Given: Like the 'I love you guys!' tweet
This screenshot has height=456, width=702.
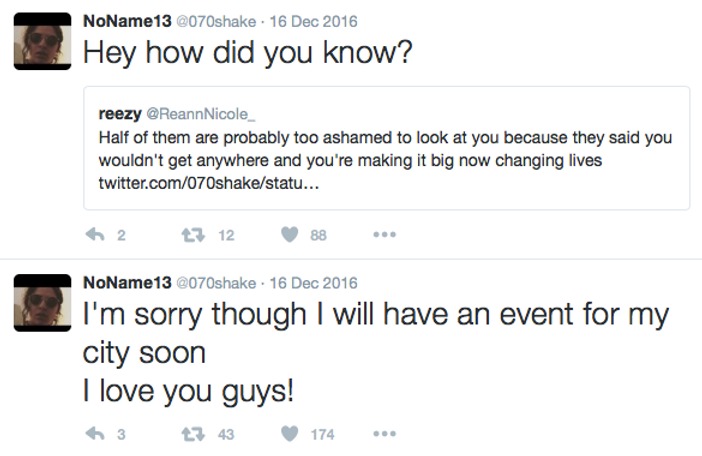Looking at the screenshot, I should 290,434.
